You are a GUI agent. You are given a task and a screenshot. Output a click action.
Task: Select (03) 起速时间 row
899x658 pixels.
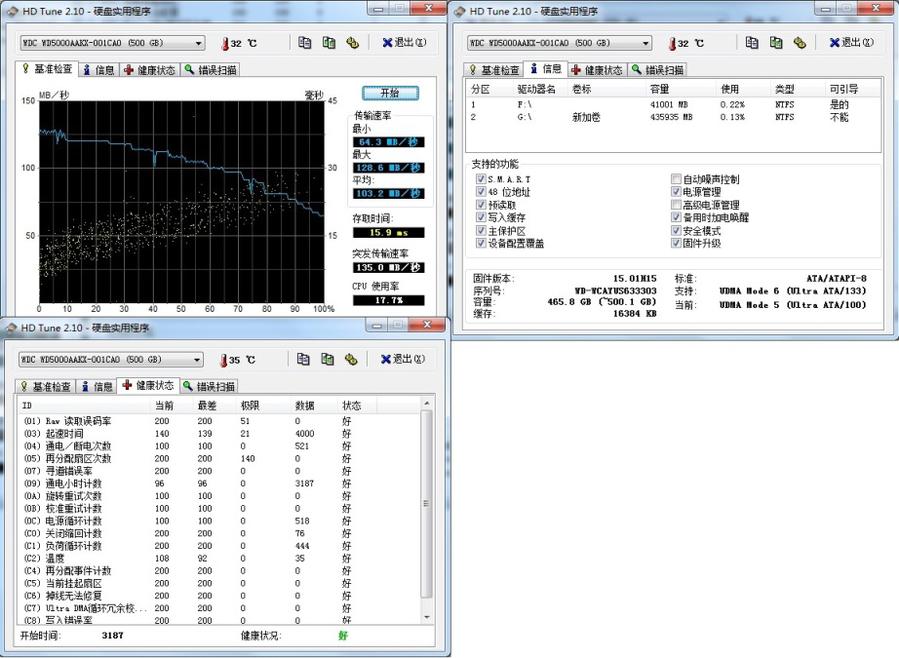(x=220, y=433)
